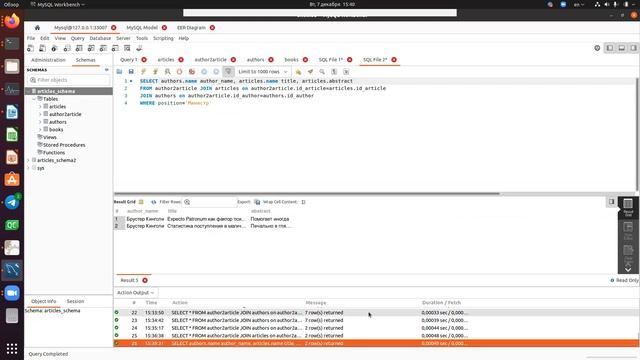Open the Limit to 1000 rows dropdown
Viewport: 640px width, 360px height.
pyautogui.click(x=263, y=72)
